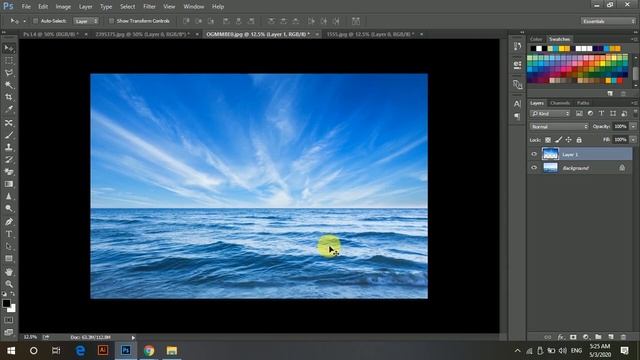Screen dimensions: 640x360
Task: Toggle lock image pixels brush icon
Action: (x=558, y=140)
